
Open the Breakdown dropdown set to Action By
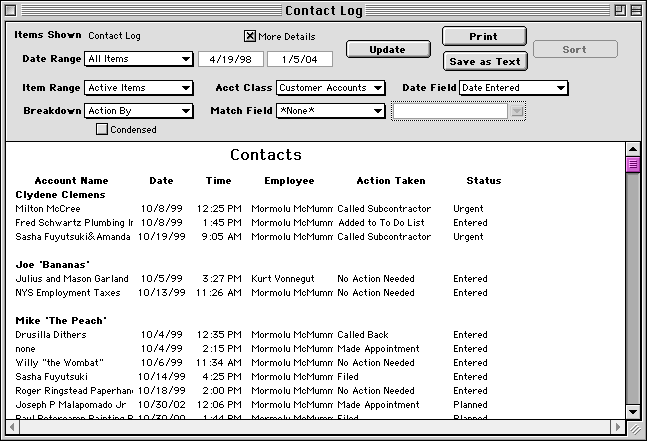click(139, 111)
